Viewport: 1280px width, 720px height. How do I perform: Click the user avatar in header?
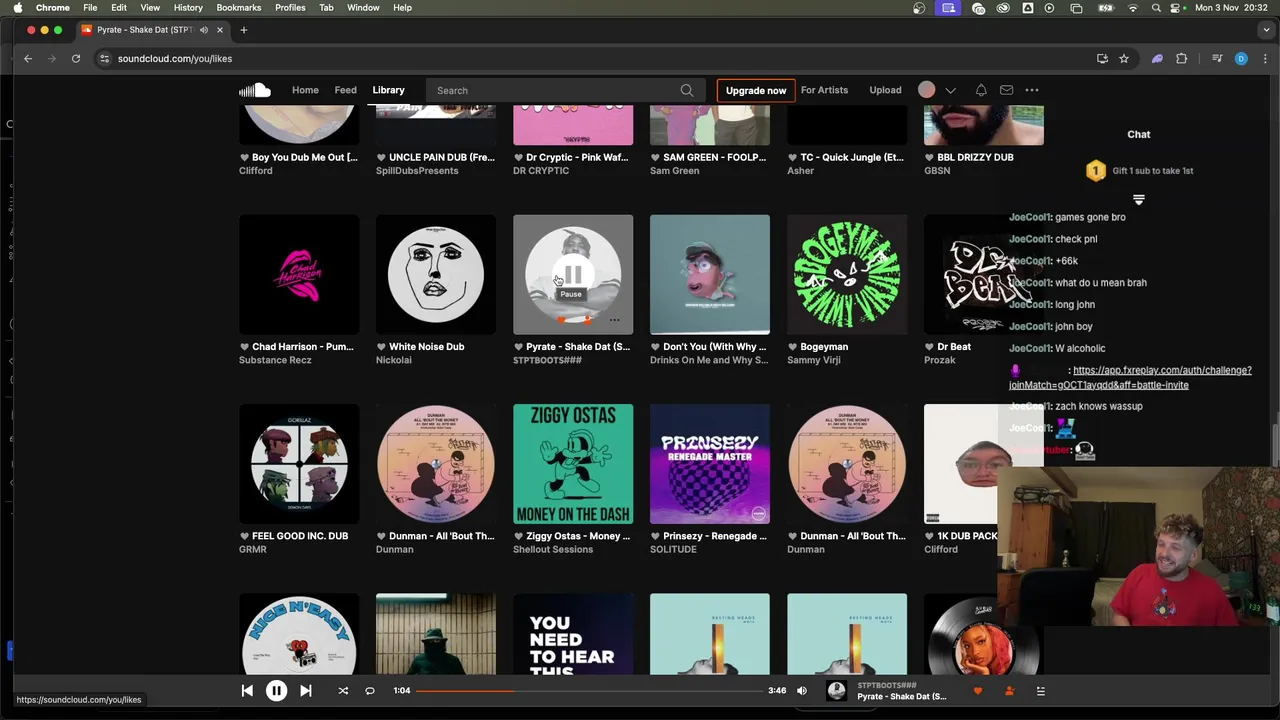(x=927, y=90)
